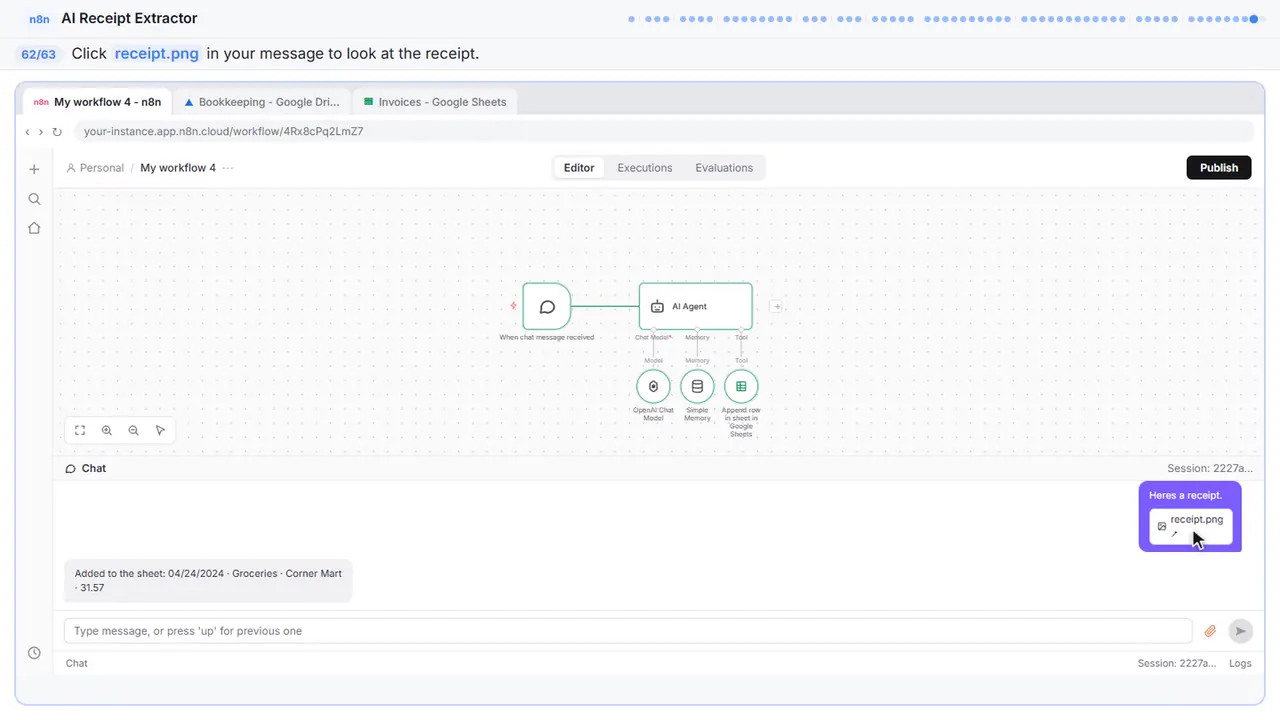This screenshot has height=720, width=1280.
Task: Click the "Added to the sheet" reply
Action: pos(208,581)
